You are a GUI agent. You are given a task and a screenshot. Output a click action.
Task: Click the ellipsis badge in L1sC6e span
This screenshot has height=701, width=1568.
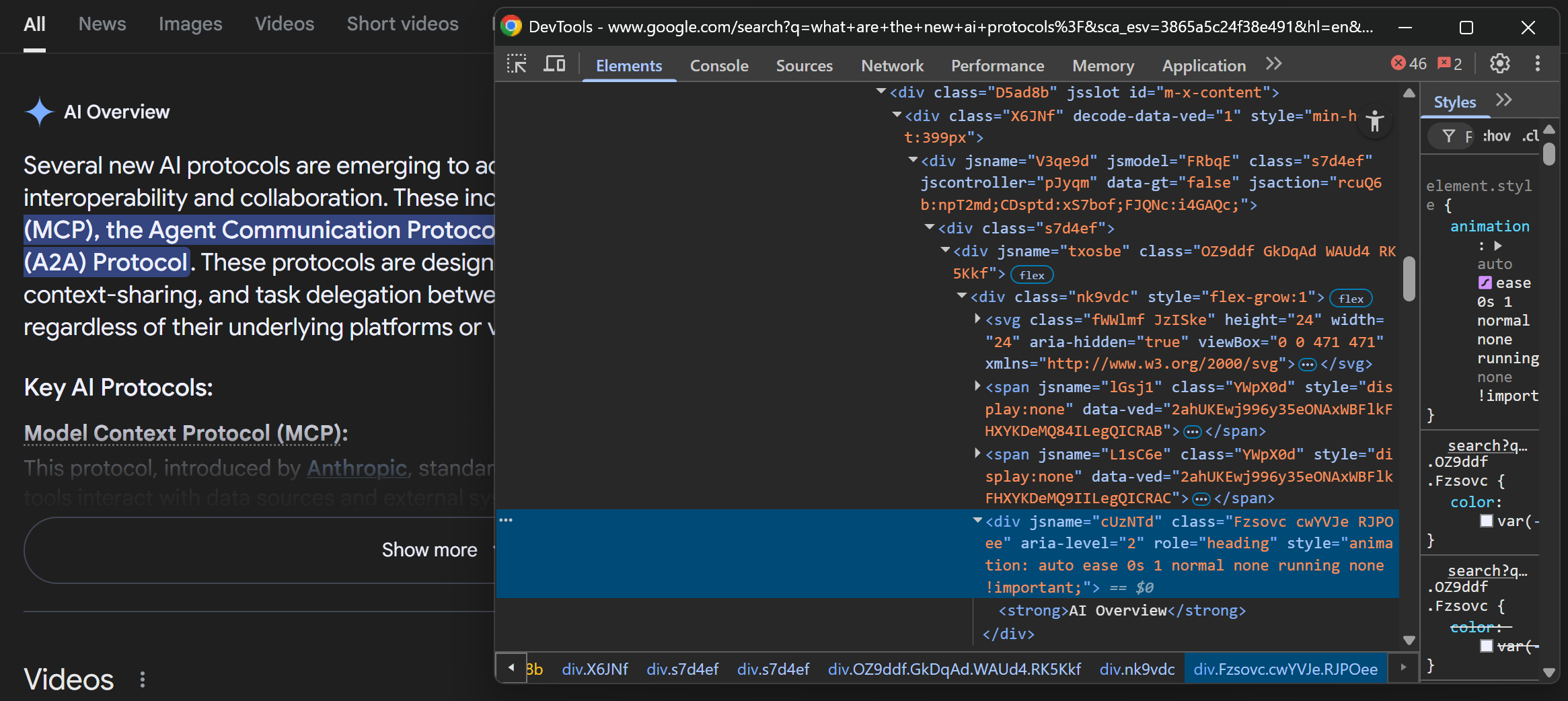pyautogui.click(x=1201, y=499)
